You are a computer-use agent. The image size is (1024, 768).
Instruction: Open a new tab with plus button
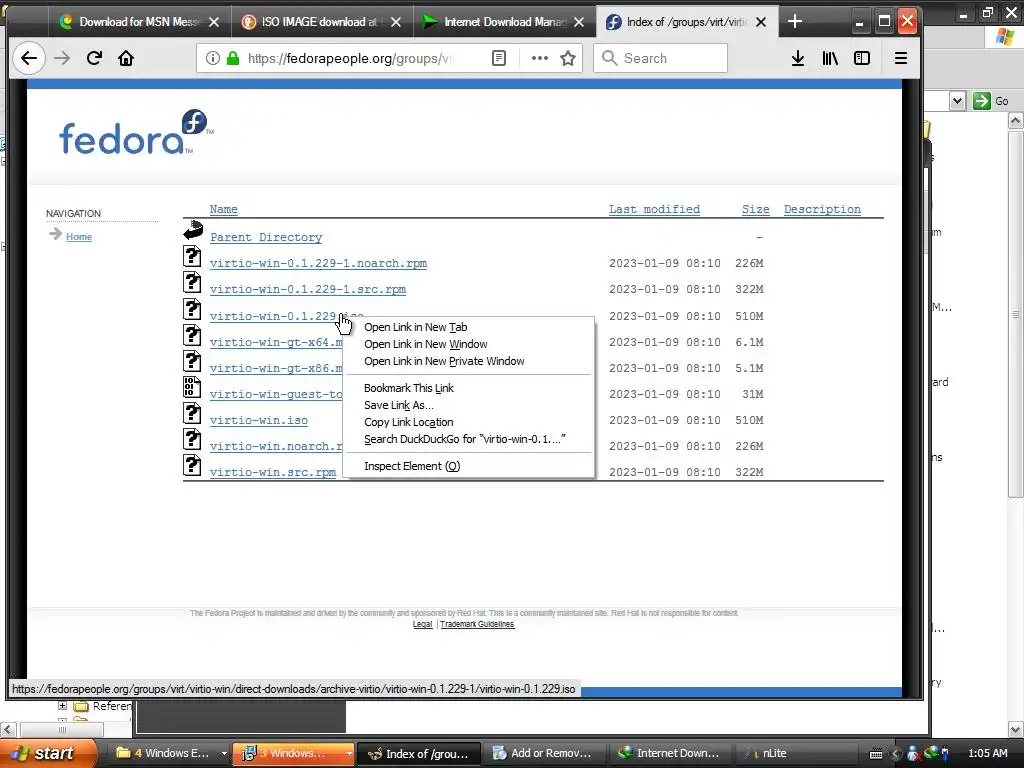tap(794, 22)
